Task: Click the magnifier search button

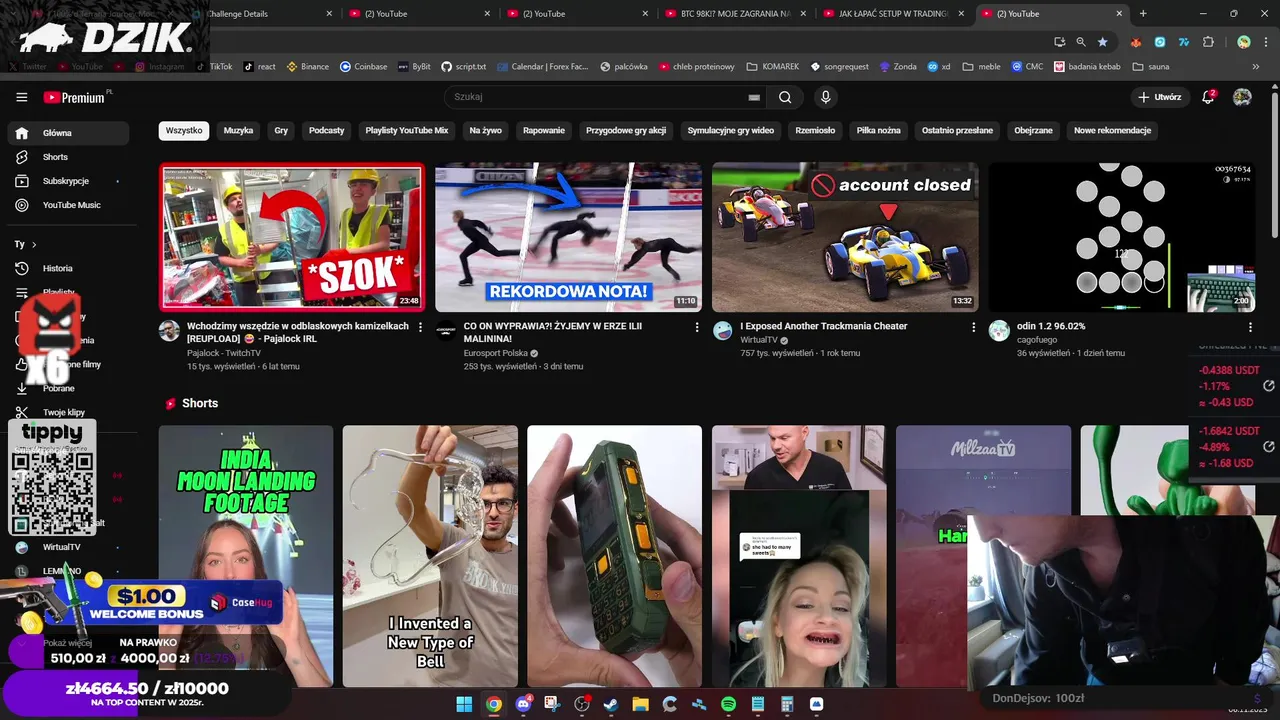Action: coord(785,97)
